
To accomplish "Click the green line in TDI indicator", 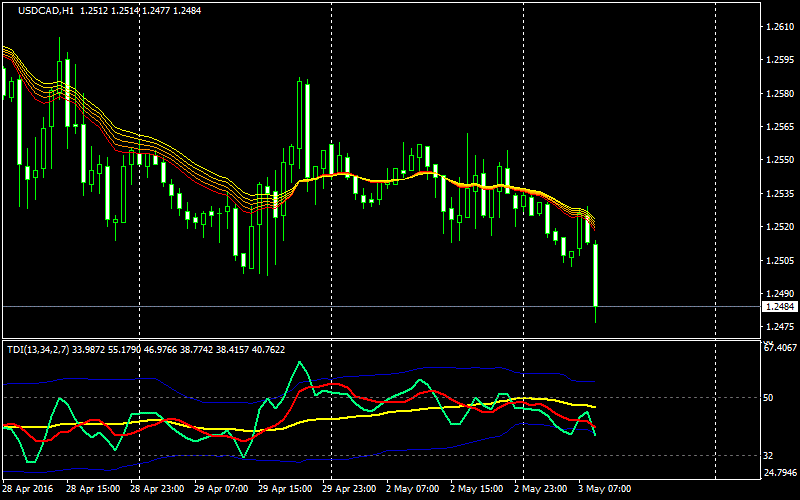I will tap(300, 363).
